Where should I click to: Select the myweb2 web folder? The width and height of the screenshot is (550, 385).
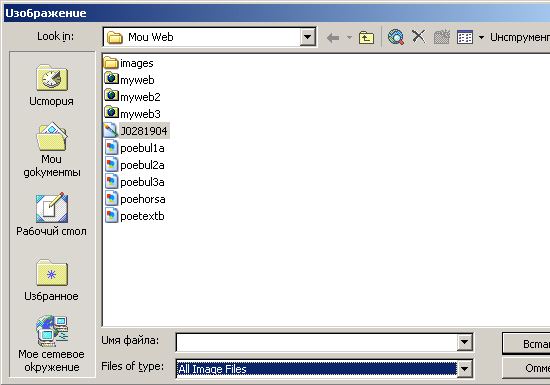pos(132,97)
